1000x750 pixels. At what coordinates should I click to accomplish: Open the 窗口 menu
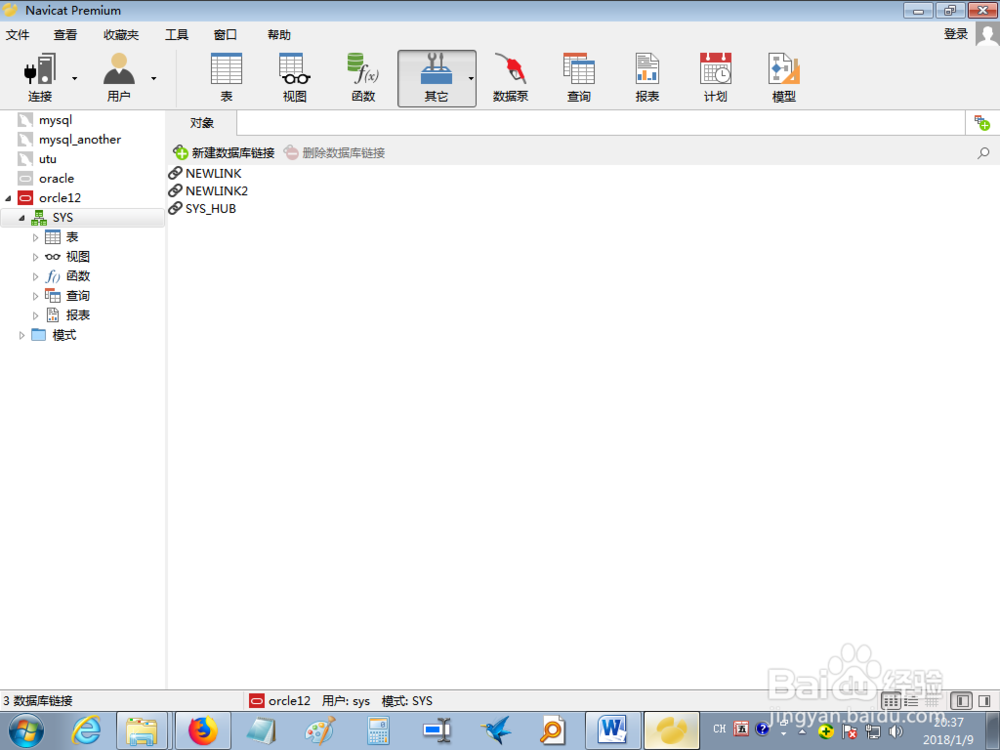tap(225, 34)
